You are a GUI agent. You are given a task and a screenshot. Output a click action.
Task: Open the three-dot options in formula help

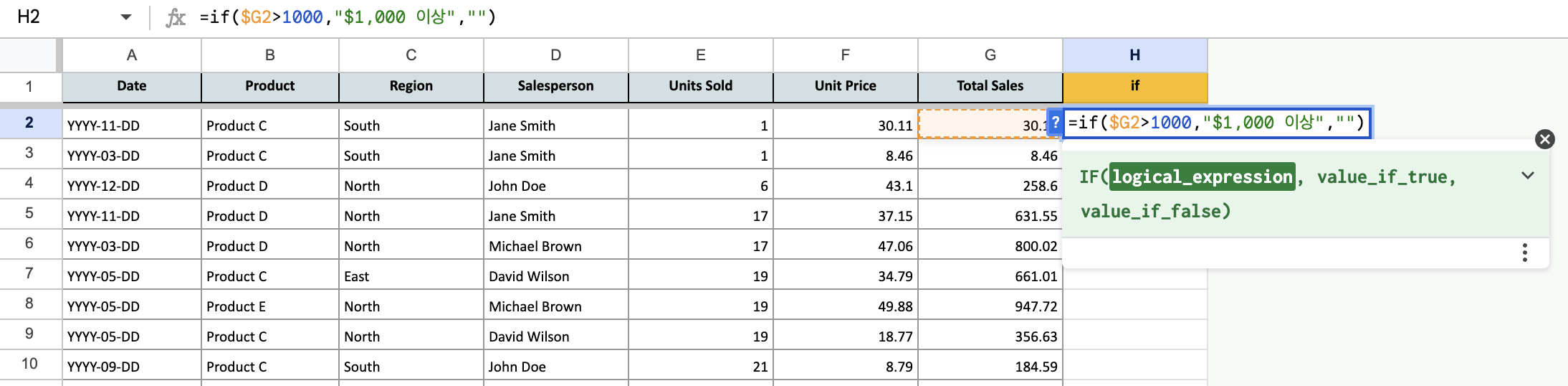(1525, 253)
